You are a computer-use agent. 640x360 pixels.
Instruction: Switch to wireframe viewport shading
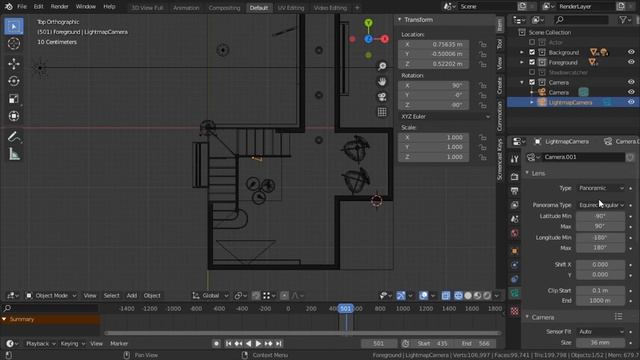[x=458, y=296]
